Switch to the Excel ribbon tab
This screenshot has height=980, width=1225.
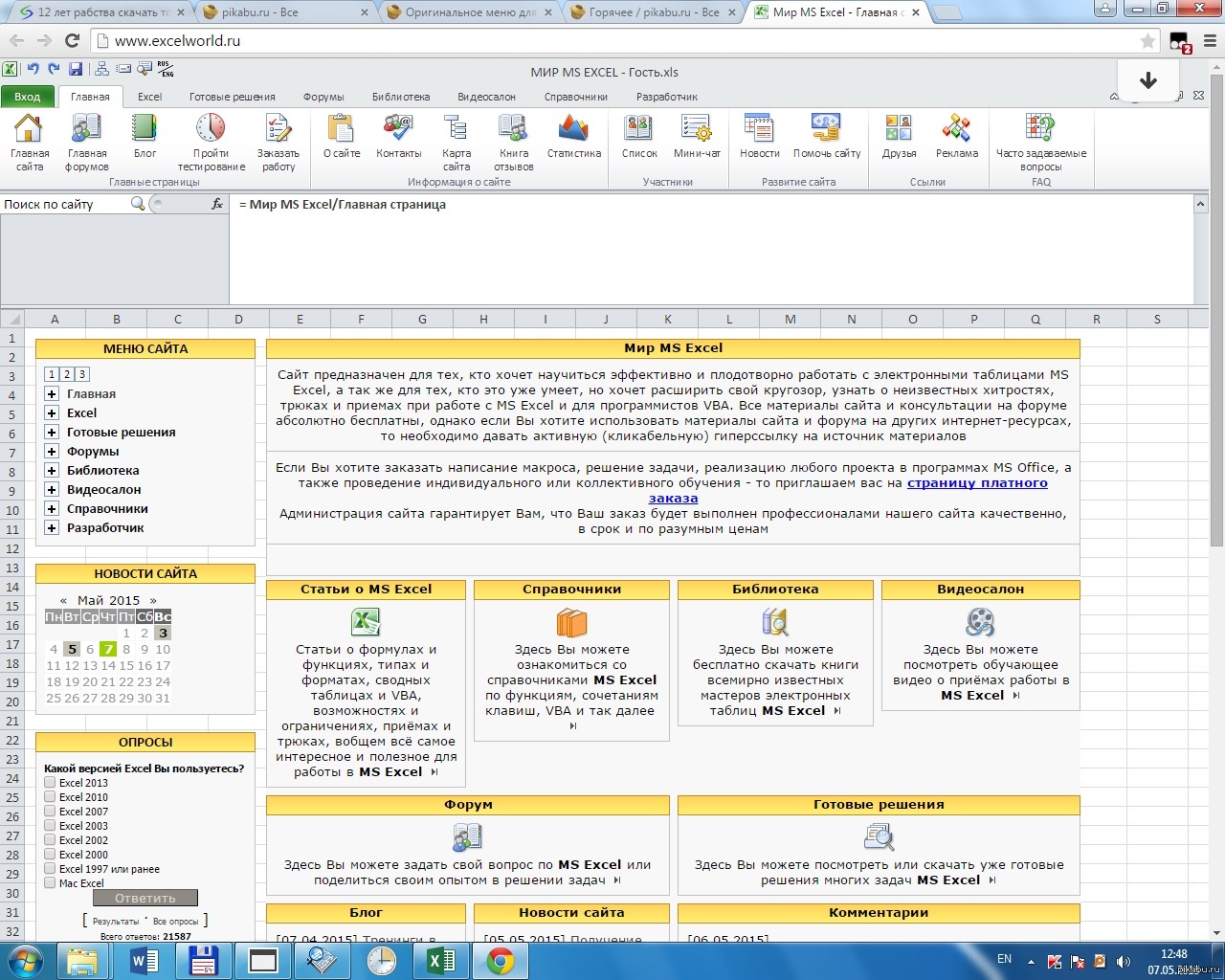click(x=149, y=97)
